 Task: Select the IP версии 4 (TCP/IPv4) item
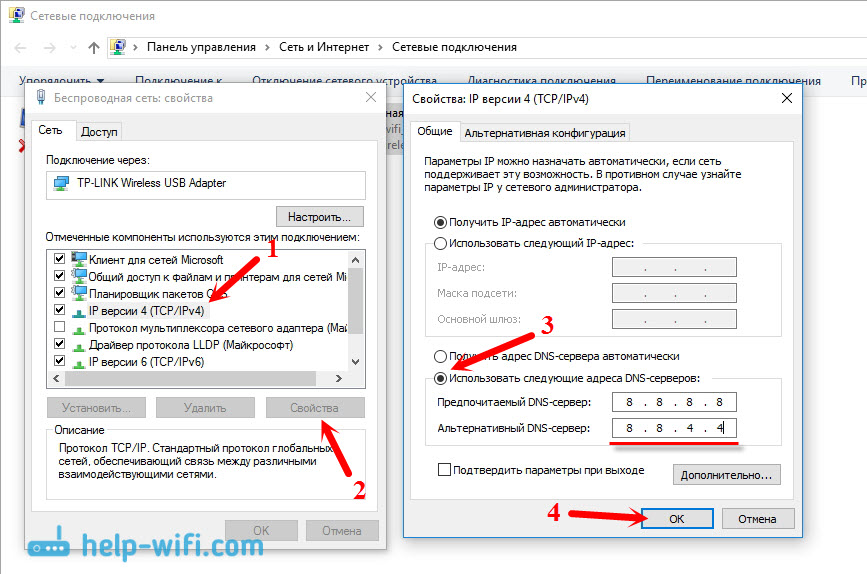pyautogui.click(x=147, y=311)
